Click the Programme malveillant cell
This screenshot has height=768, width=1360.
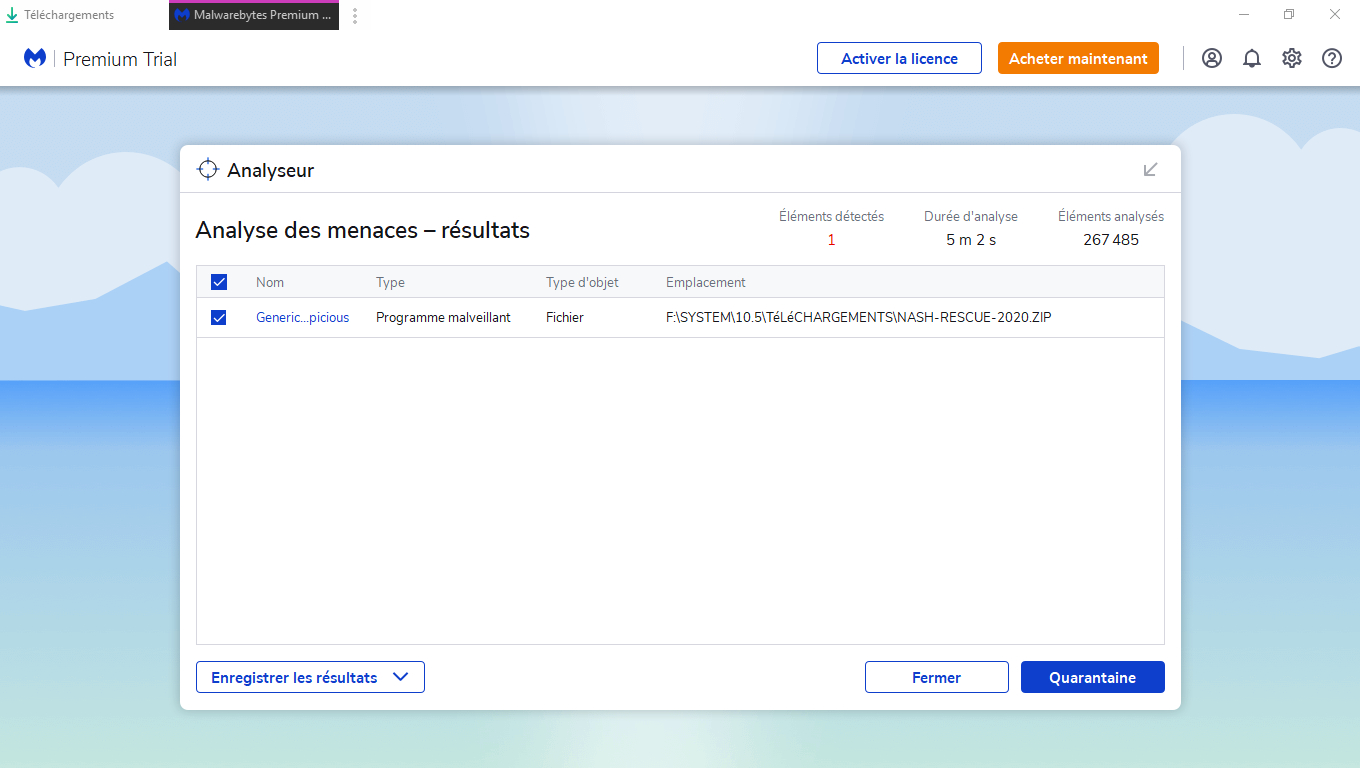point(443,317)
